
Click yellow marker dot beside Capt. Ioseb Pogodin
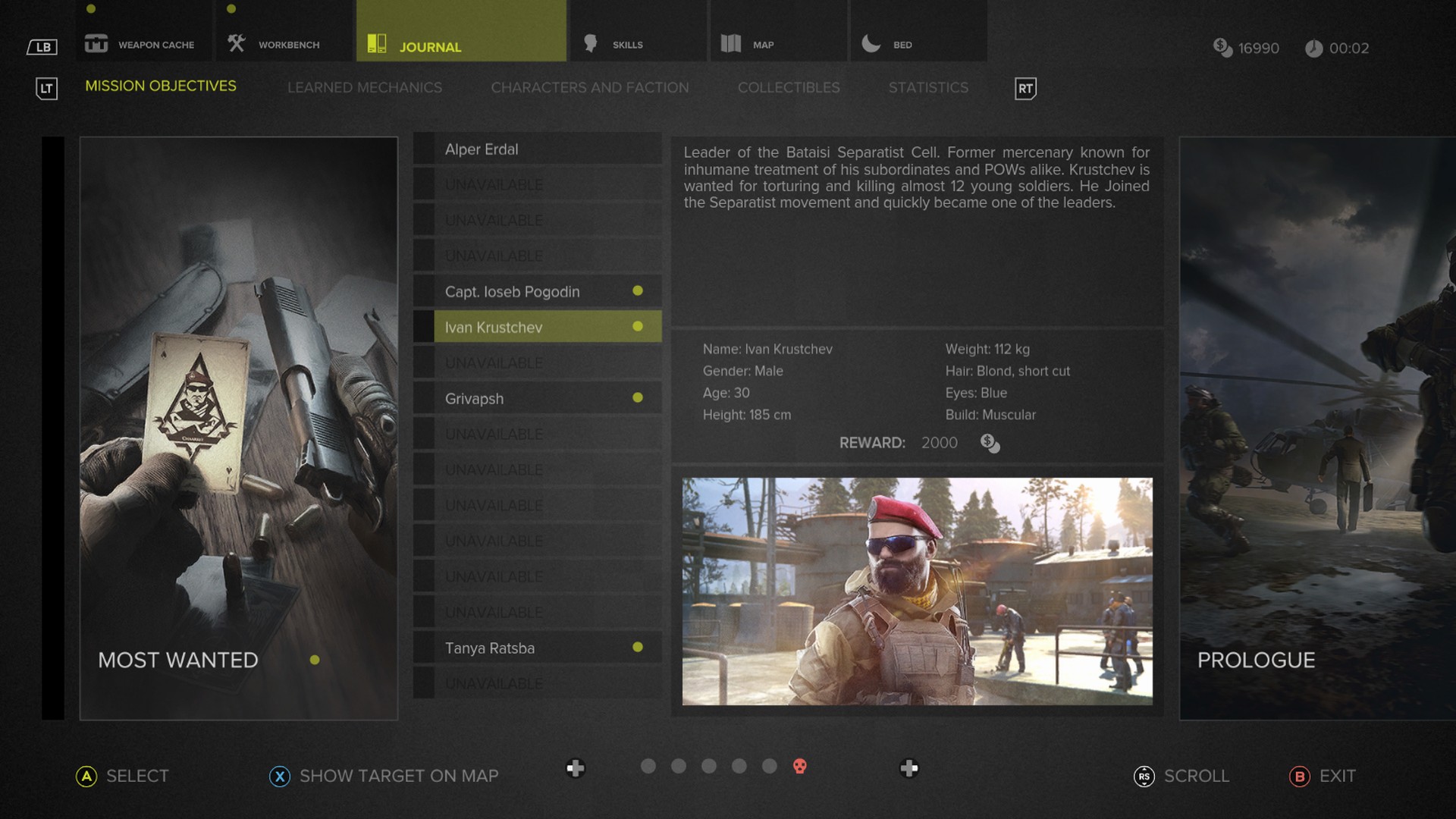tap(638, 290)
